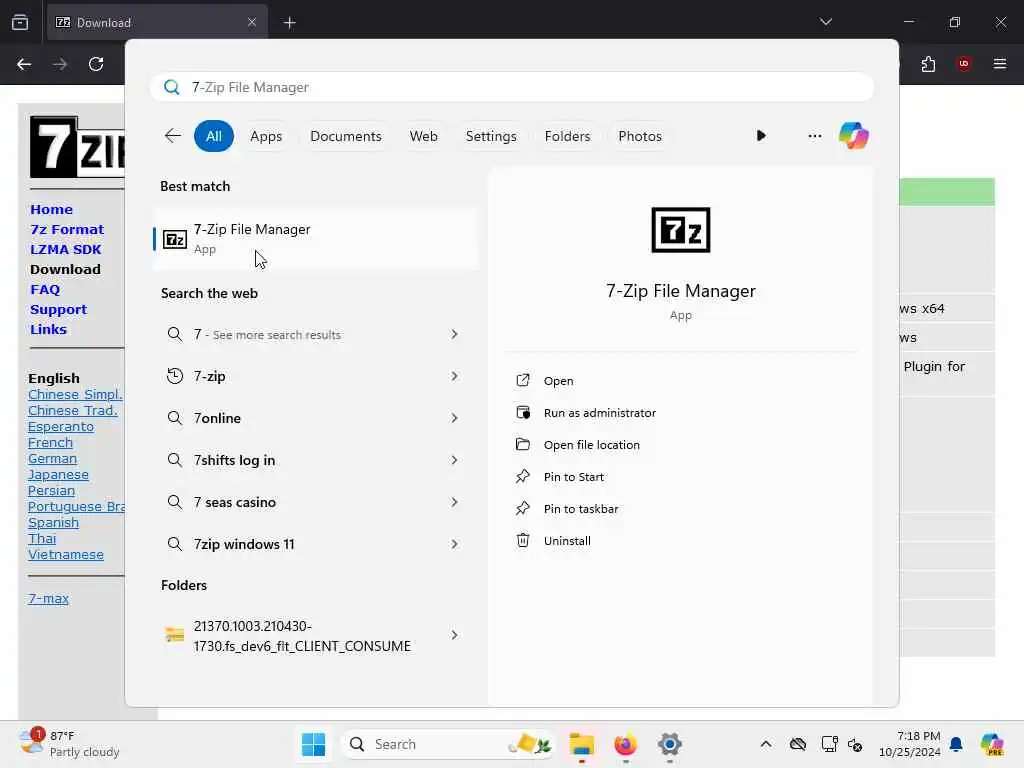The width and height of the screenshot is (1024, 768).
Task: Go forward in browser history
Action: tap(60, 64)
